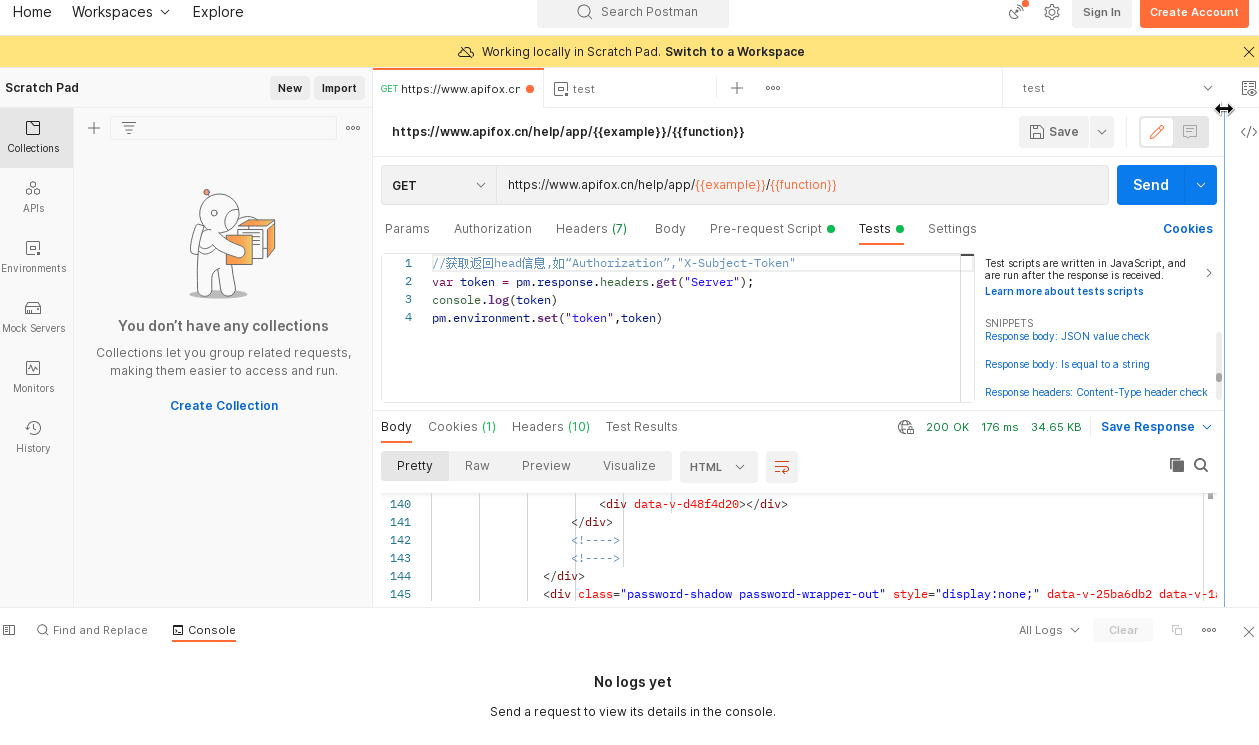This screenshot has width=1259, height=745.
Task: Click the Create Account button
Action: 1193,12
